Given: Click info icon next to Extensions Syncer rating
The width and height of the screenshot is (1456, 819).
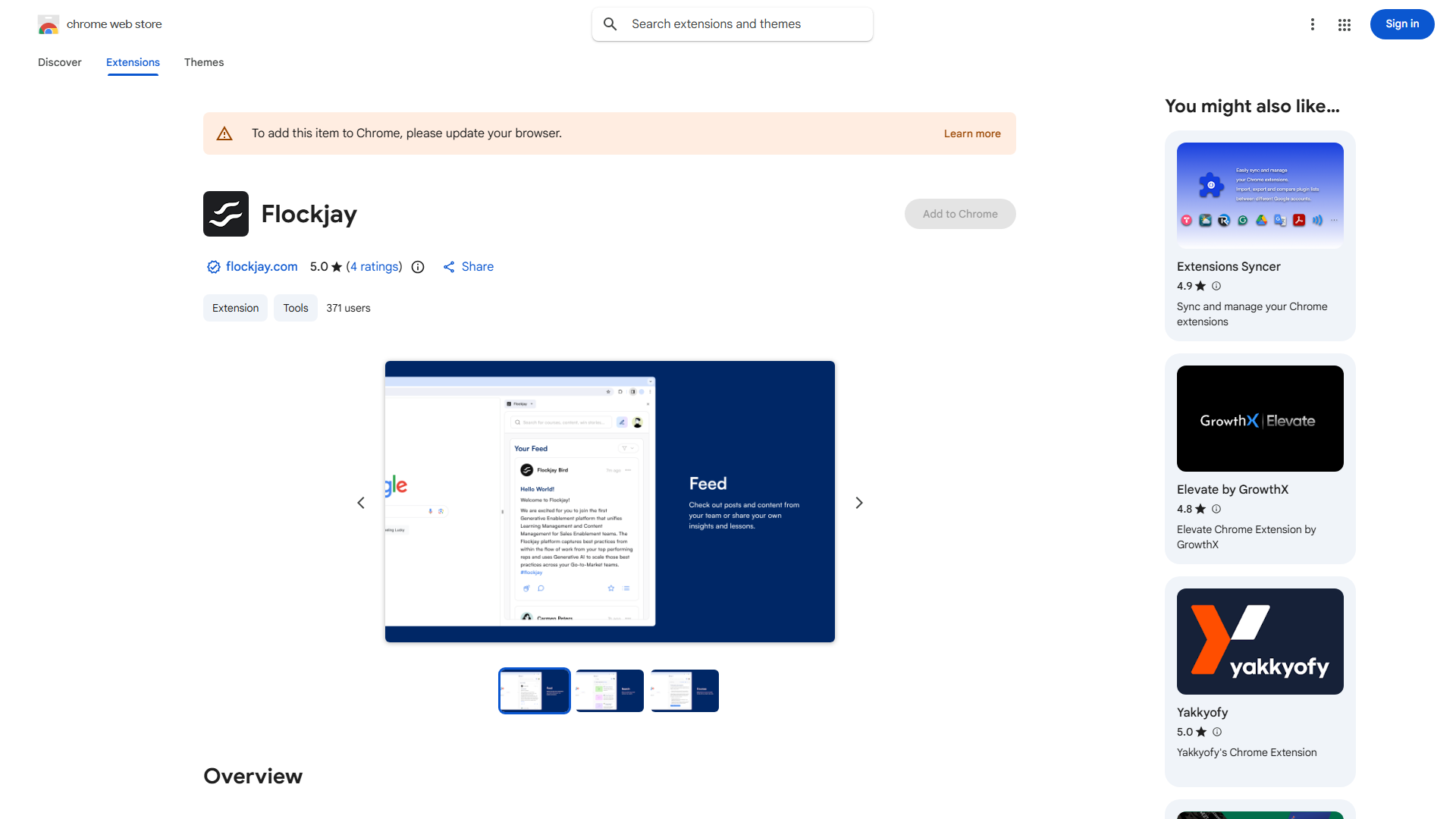Looking at the screenshot, I should coord(1216,286).
